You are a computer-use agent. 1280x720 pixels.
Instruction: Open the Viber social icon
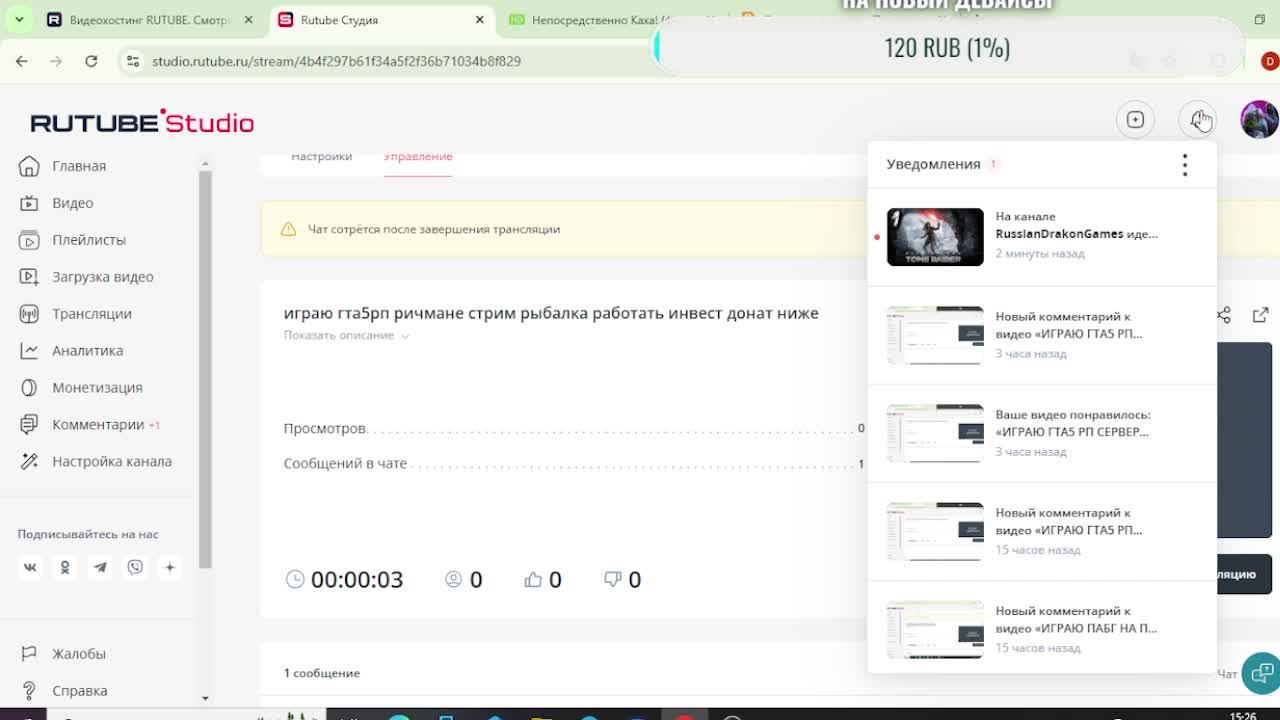(135, 567)
